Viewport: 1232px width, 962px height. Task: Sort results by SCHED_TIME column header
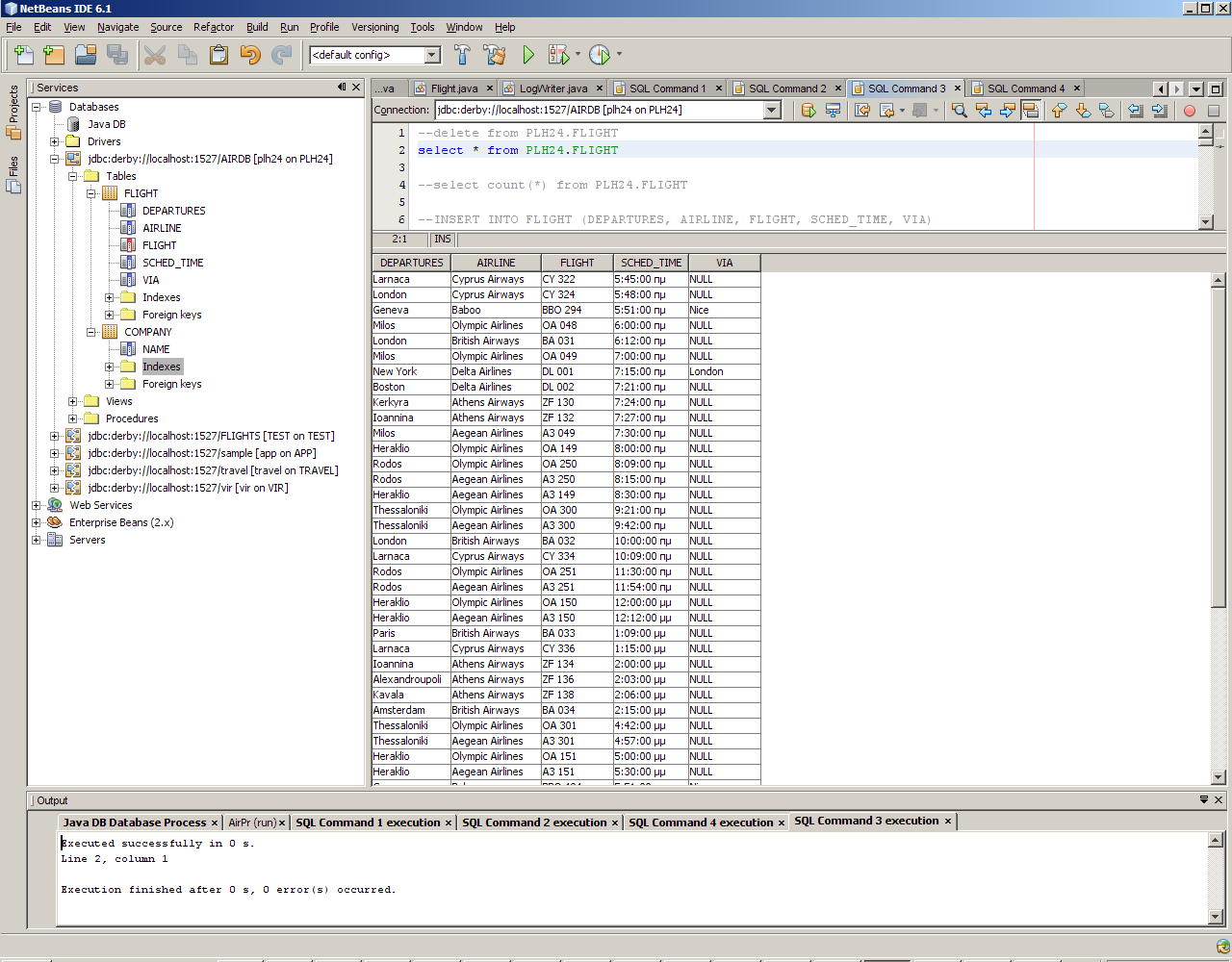[651, 263]
